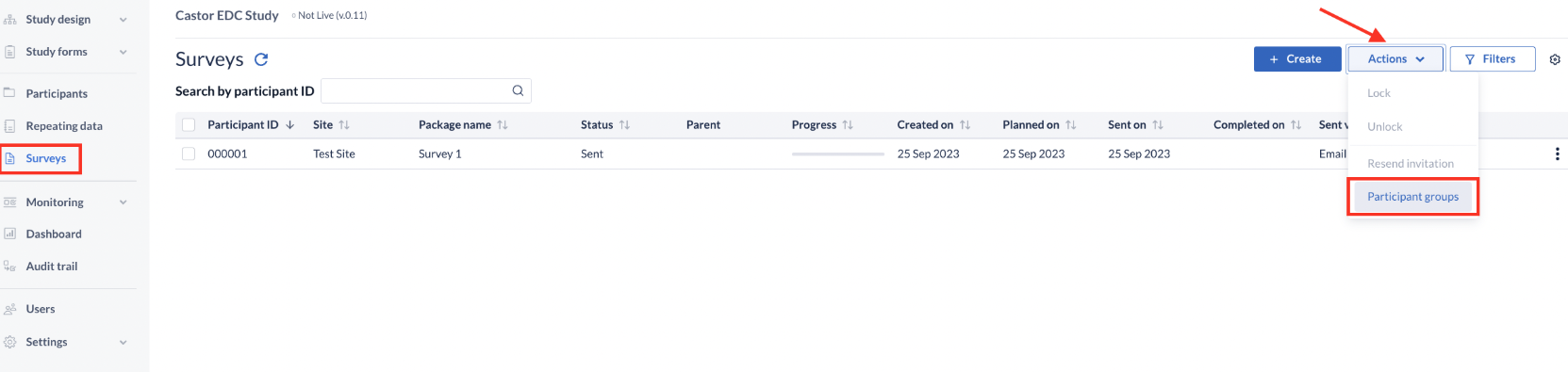Click the survey progress bar
The width and height of the screenshot is (1568, 372).
point(837,154)
